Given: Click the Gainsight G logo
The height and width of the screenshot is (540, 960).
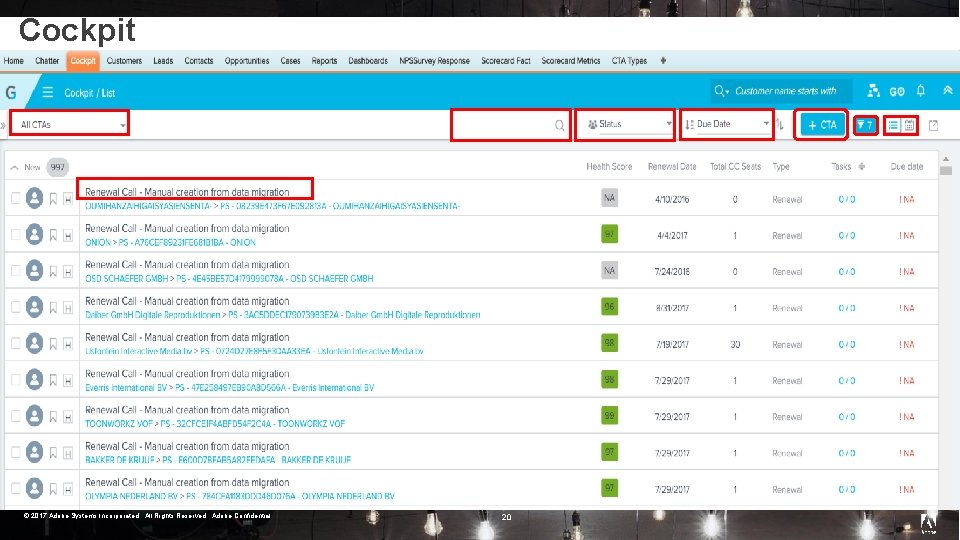Looking at the screenshot, I should [x=11, y=92].
